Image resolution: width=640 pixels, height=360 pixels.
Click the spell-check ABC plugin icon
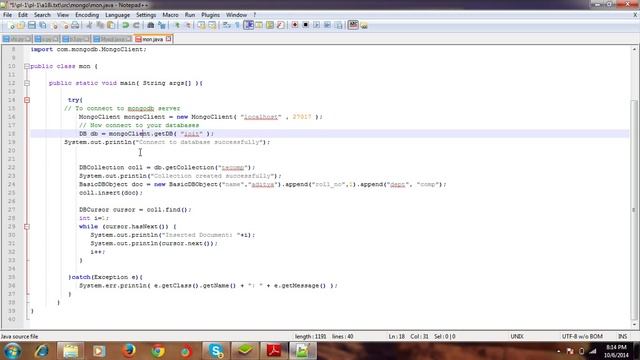[353, 25]
